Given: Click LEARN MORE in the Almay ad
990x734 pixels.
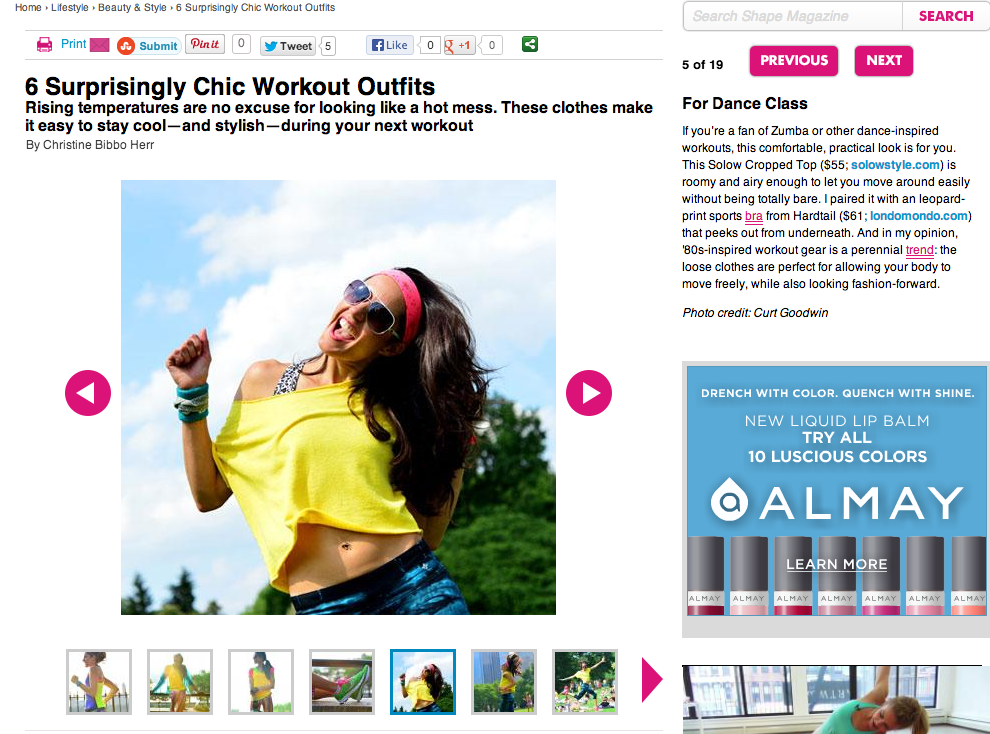Looking at the screenshot, I should point(837,564).
